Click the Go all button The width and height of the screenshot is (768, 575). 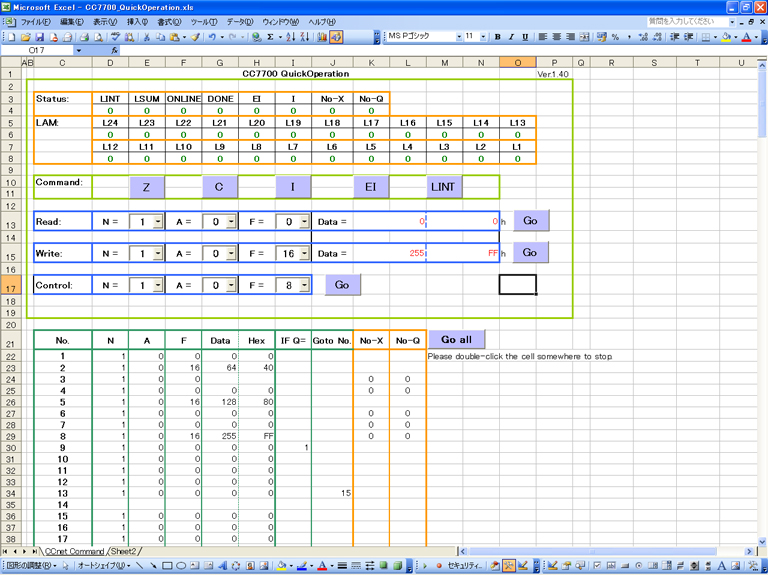(x=456, y=339)
